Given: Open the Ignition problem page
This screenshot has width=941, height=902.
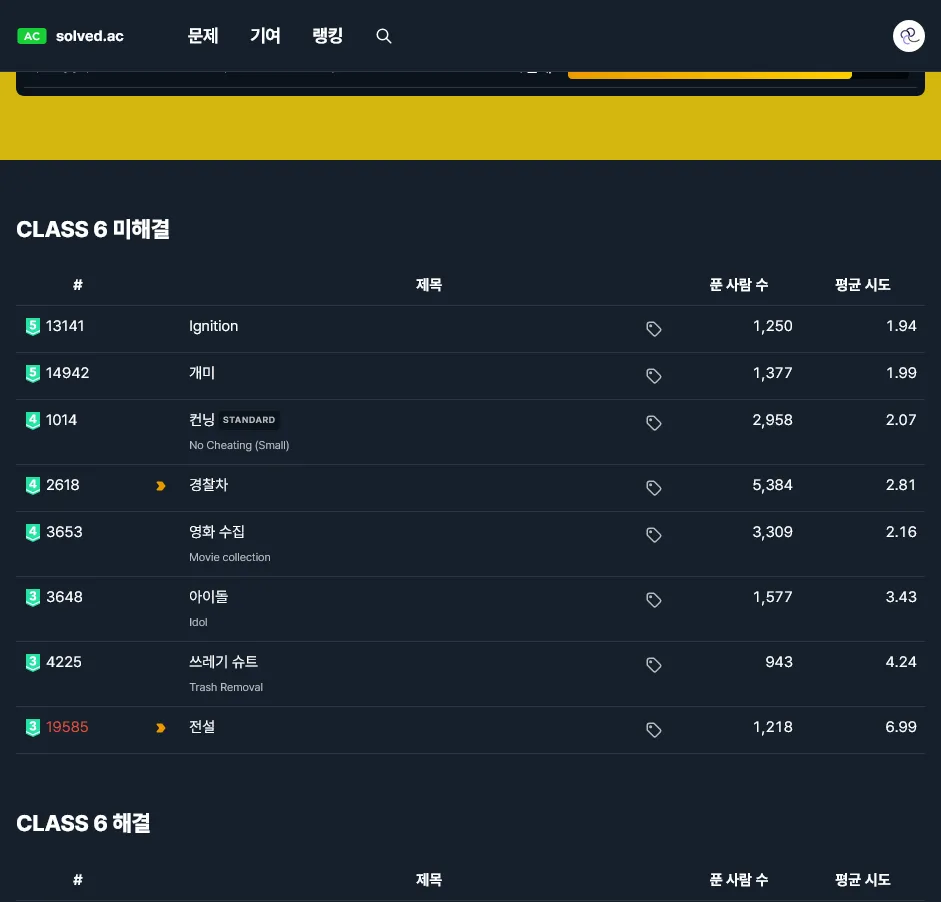Looking at the screenshot, I should click(x=213, y=325).
